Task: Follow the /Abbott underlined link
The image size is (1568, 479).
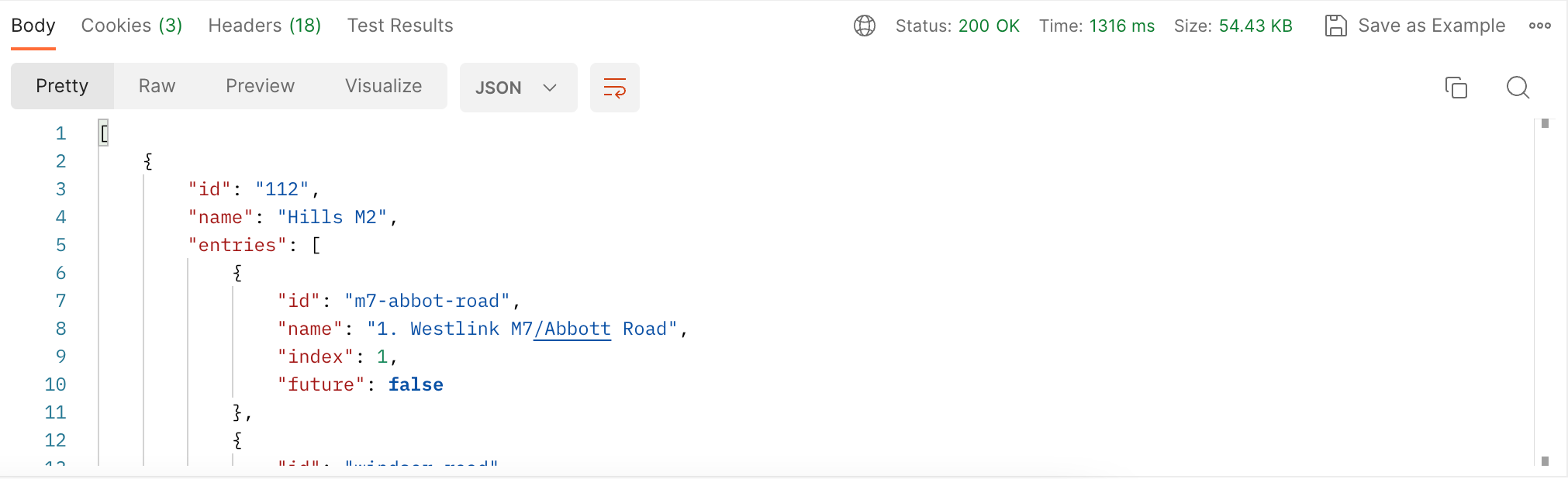Action: coord(572,329)
